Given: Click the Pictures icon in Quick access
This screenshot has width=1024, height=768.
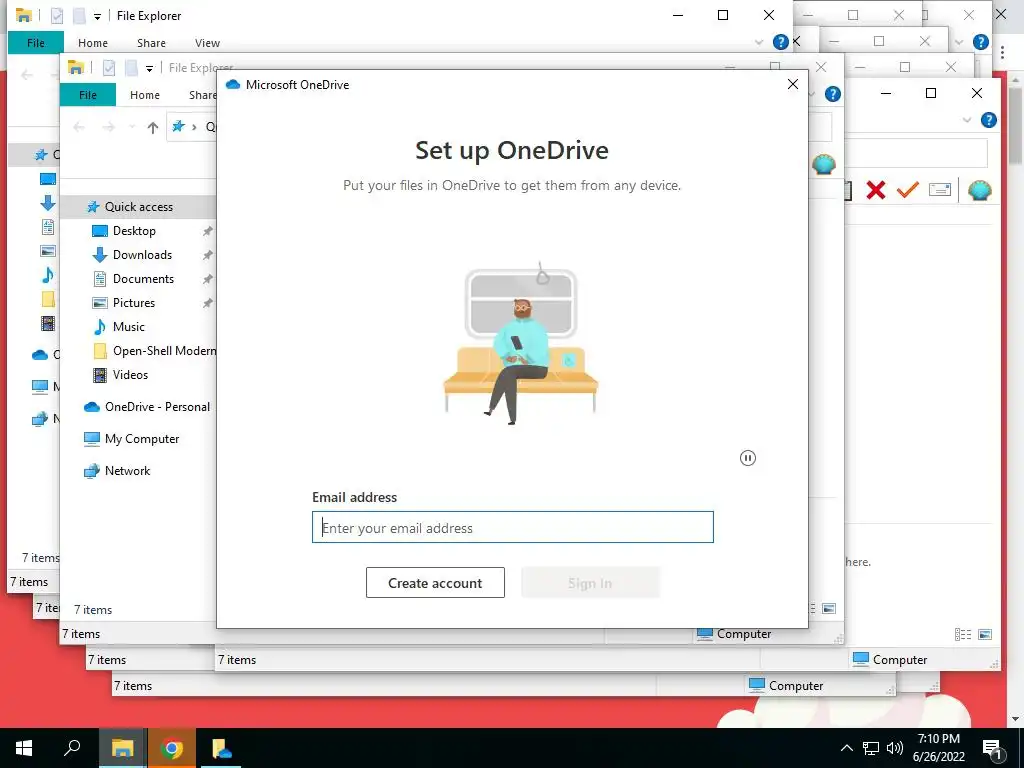Looking at the screenshot, I should (x=100, y=302).
